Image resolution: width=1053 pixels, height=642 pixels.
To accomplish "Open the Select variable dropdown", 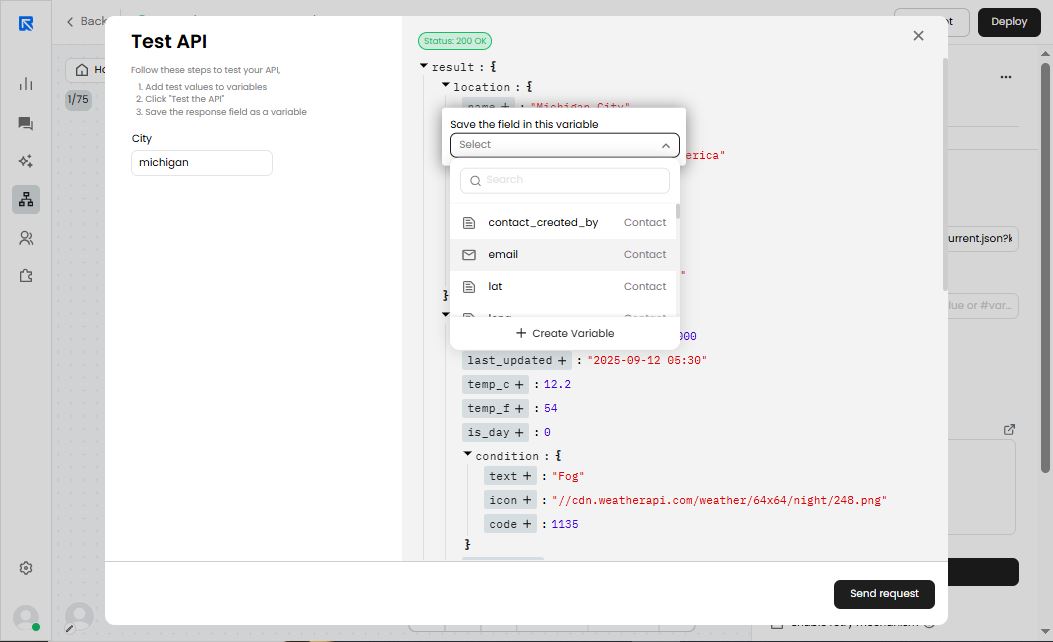I will [x=564, y=145].
